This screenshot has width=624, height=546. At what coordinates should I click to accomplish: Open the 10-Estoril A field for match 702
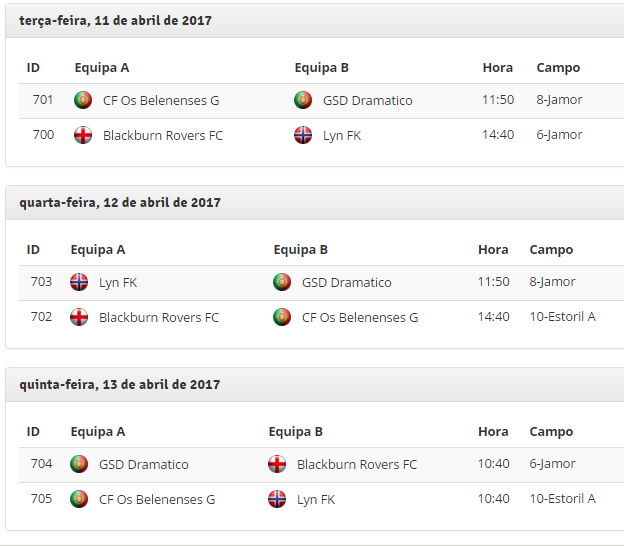coord(563,317)
